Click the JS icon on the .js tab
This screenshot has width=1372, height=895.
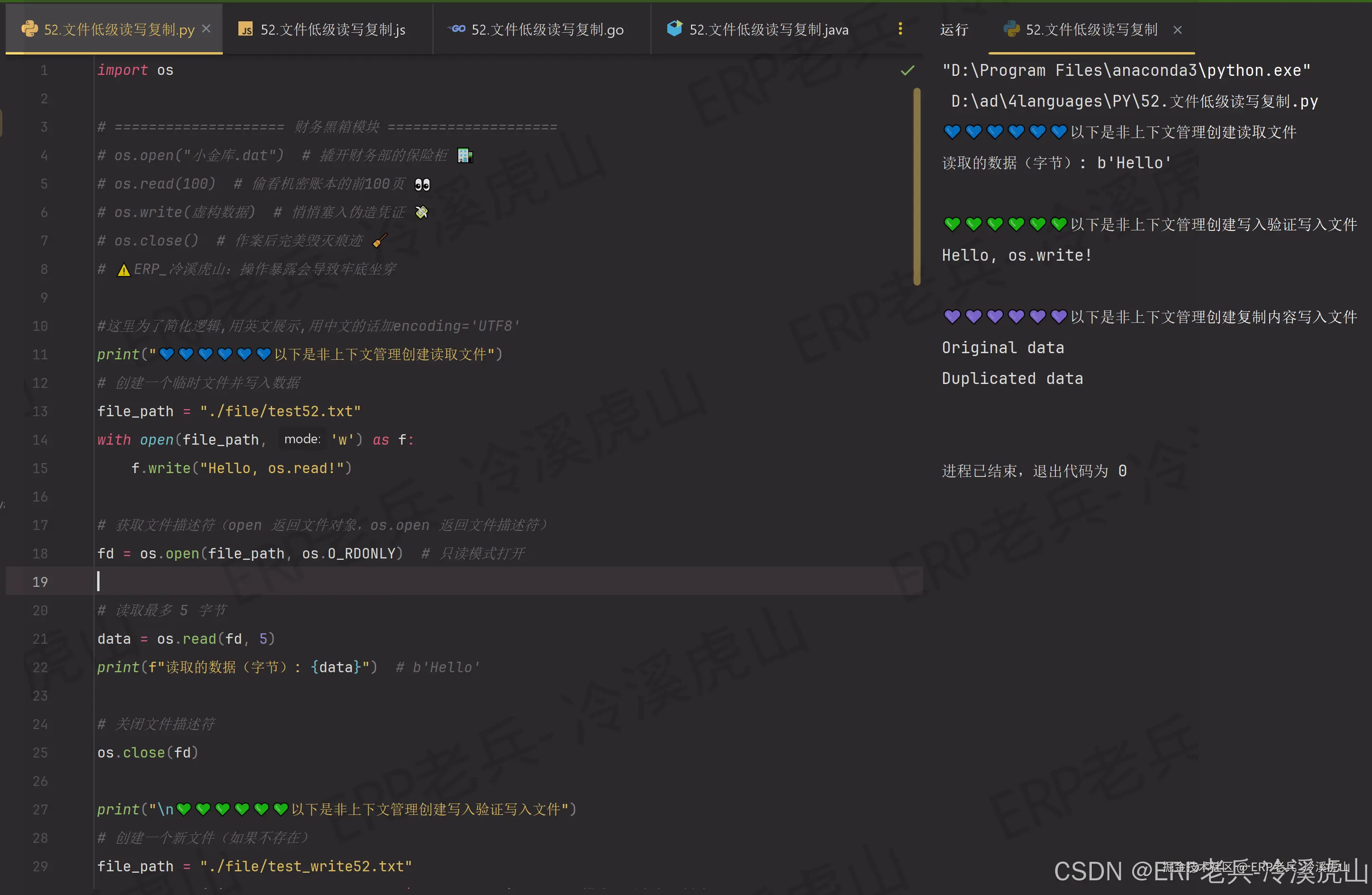246,29
